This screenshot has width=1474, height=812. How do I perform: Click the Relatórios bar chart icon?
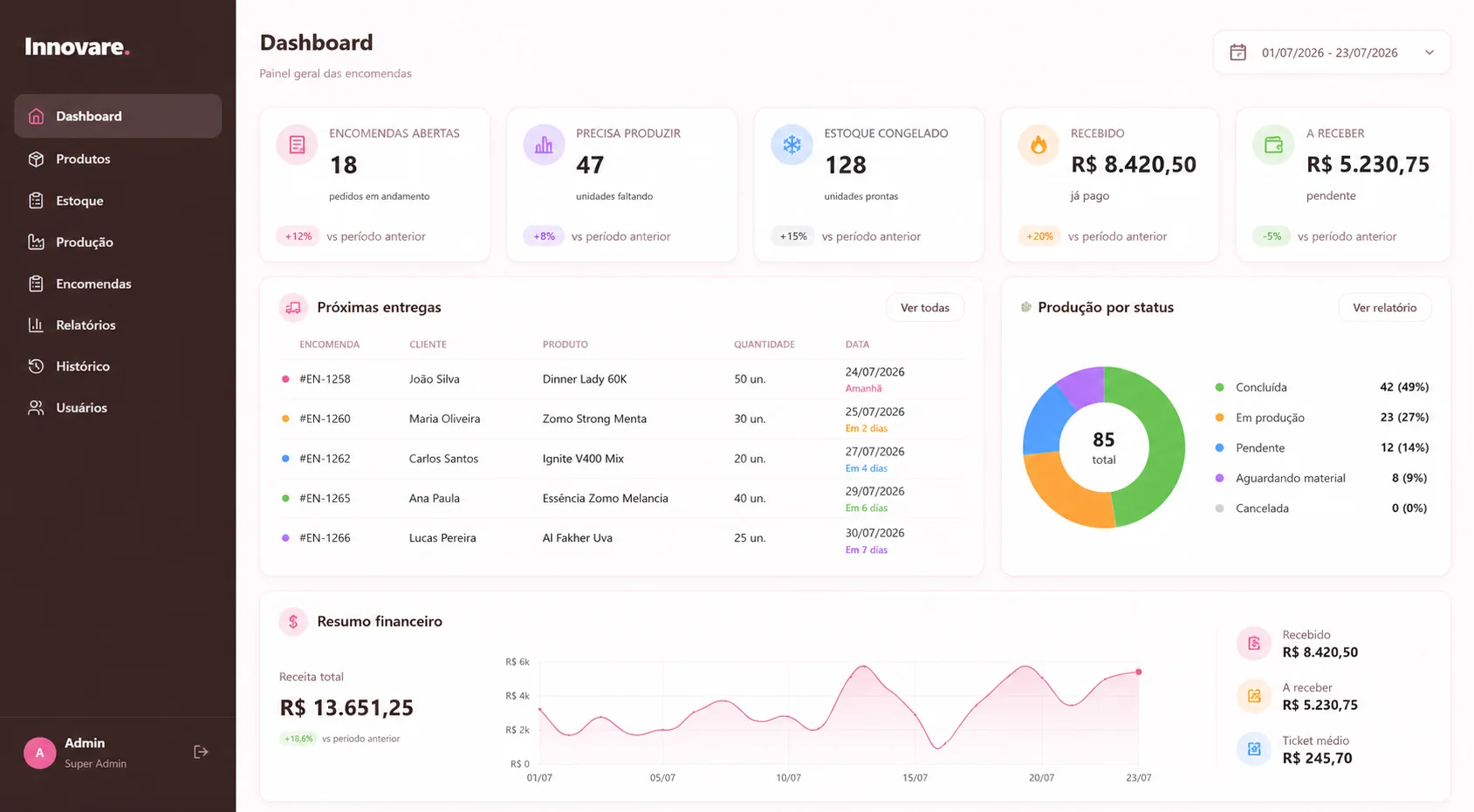click(x=36, y=324)
